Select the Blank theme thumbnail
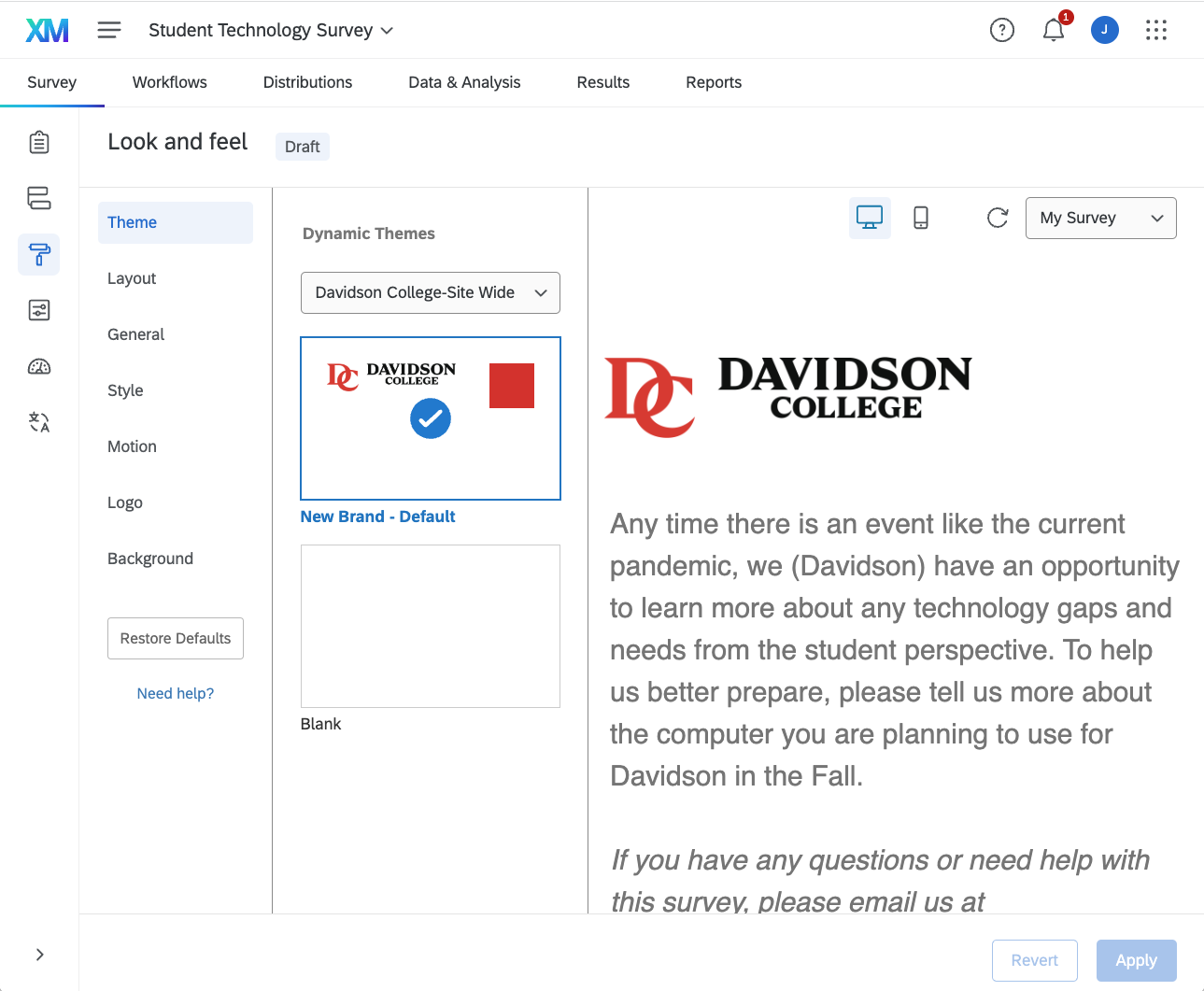The width and height of the screenshot is (1204, 991). 431,626
